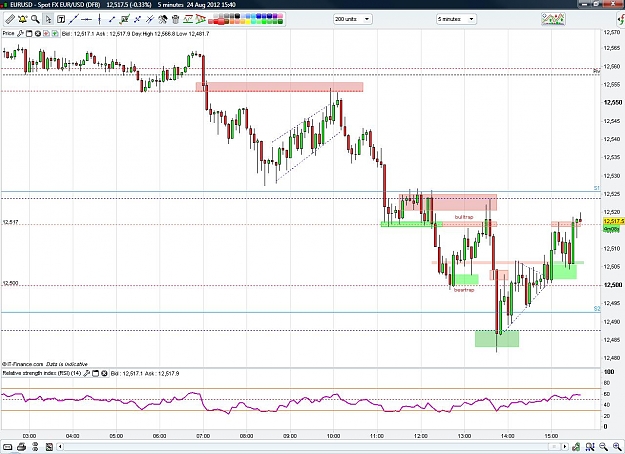Click the 'bull trap' chart annotation
625x454 pixels.
point(464,217)
